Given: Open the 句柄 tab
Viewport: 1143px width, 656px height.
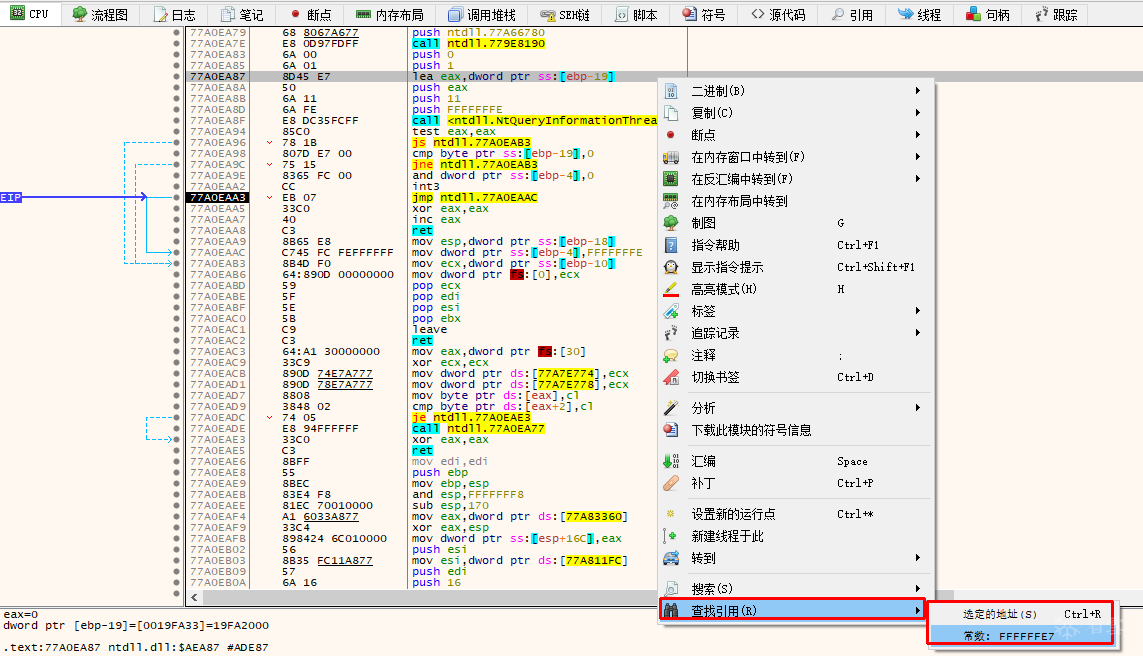Looking at the screenshot, I should 988,14.
